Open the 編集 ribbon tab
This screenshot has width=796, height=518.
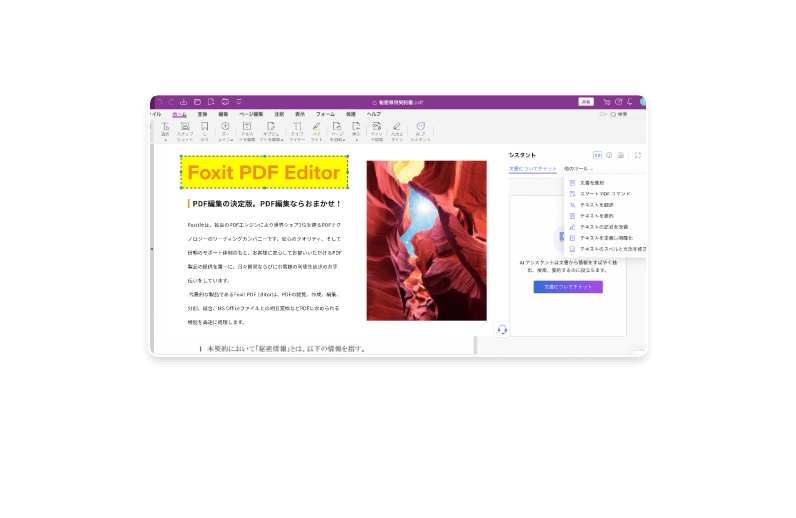click(223, 114)
